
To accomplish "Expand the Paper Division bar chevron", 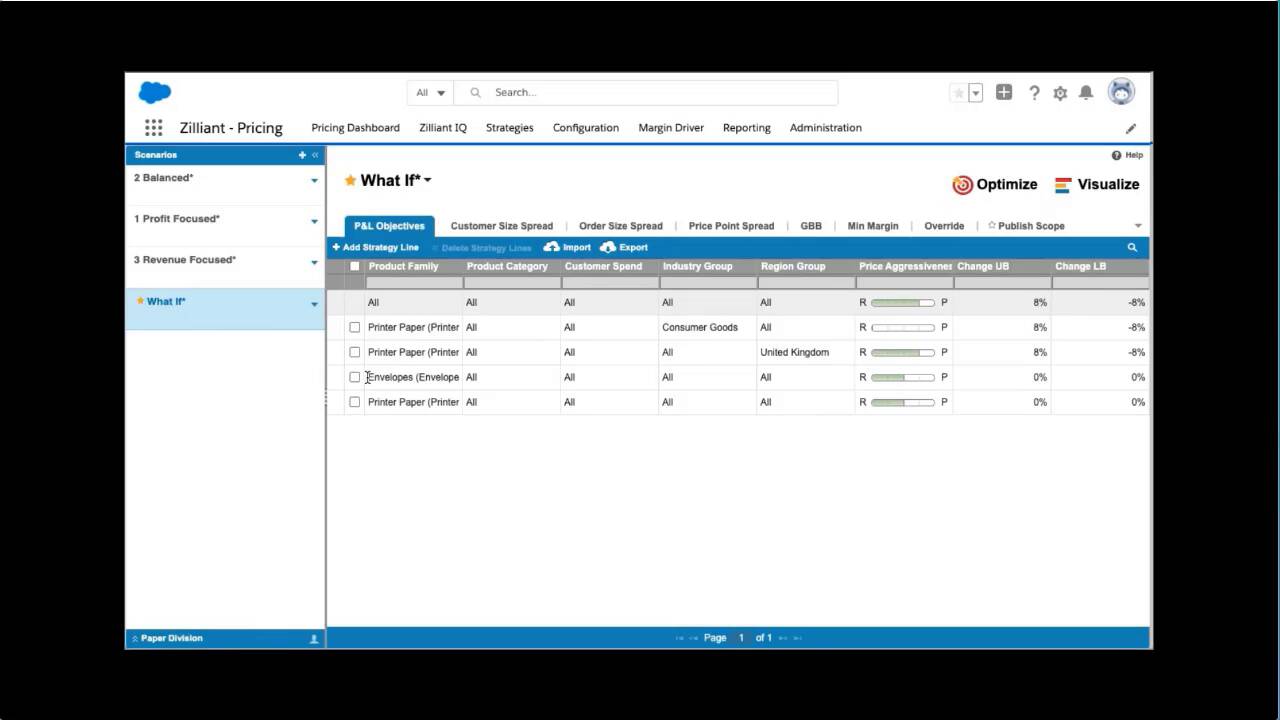I will pyautogui.click(x=135, y=638).
